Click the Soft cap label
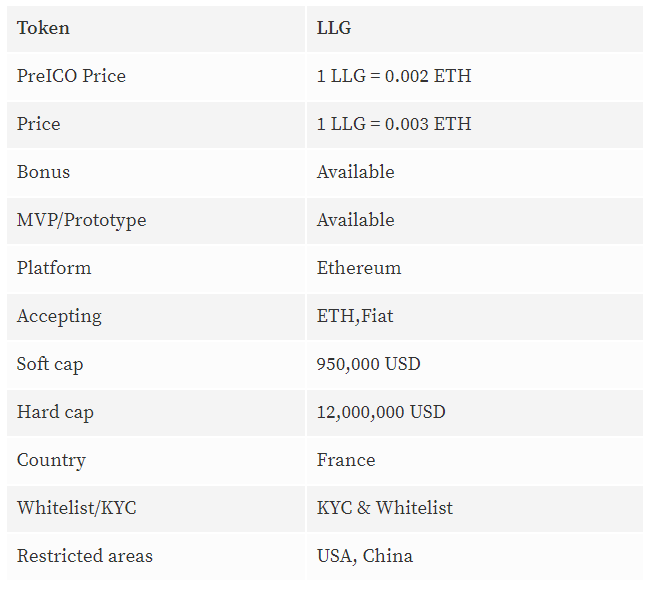 click(x=50, y=364)
